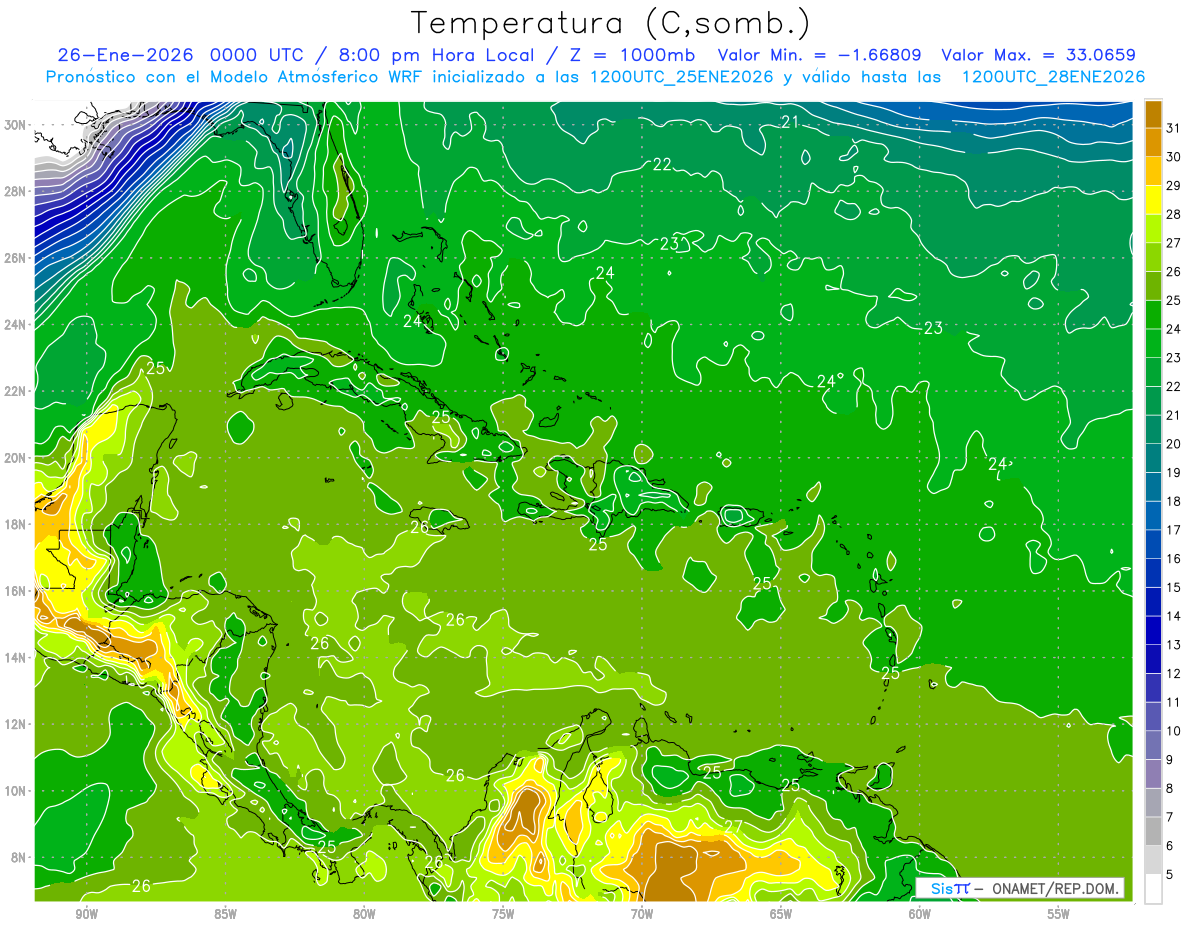This screenshot has width=1200, height=927.
Task: Click colorbar scale label "5"
Action: click(x=1171, y=875)
